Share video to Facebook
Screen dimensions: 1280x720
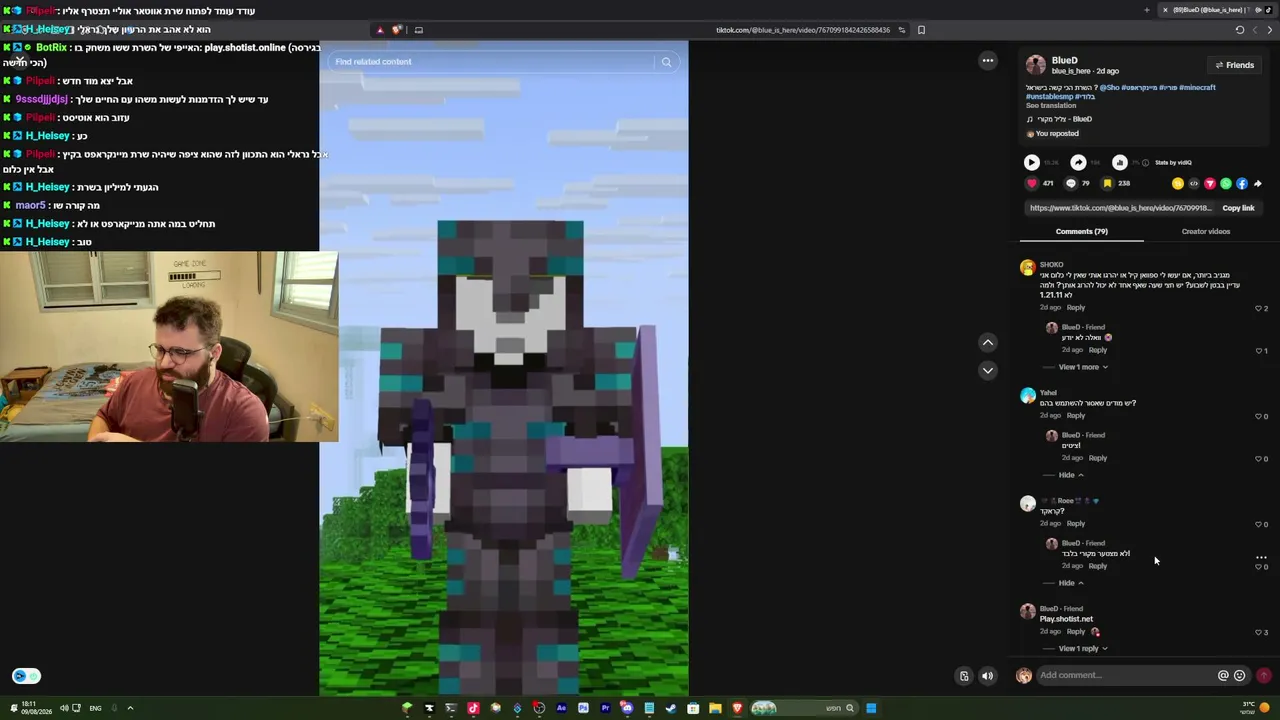1242,184
